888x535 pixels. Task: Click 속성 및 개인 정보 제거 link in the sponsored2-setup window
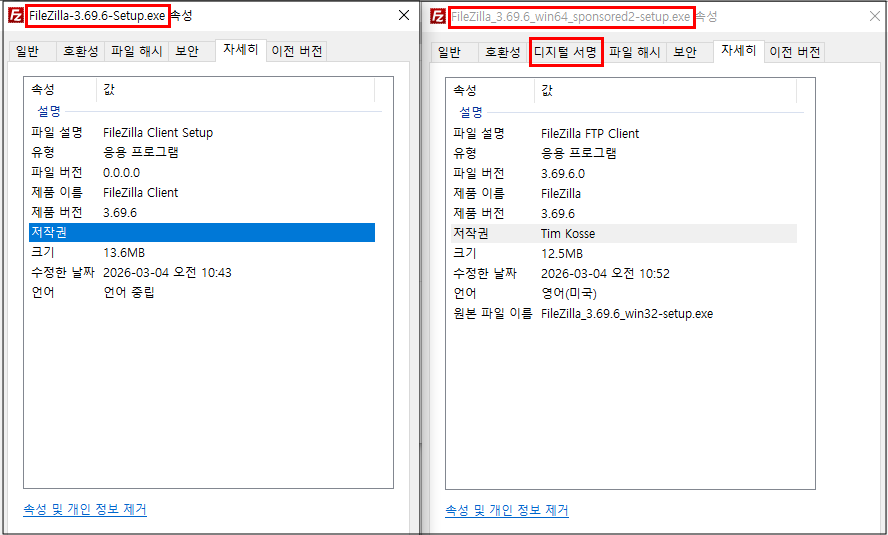[x=507, y=511]
